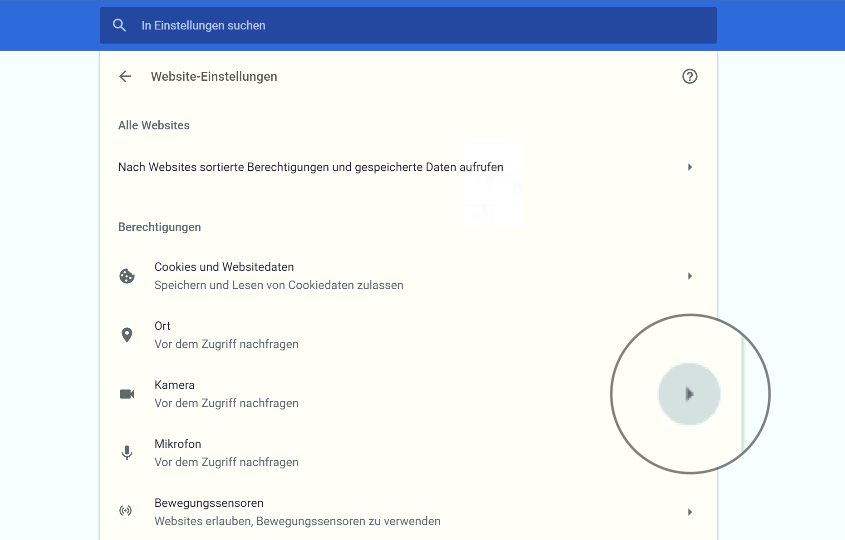Click the magnifier icon in the search bar
Screen dimensions: 845x540
pyautogui.click(x=120, y=25)
